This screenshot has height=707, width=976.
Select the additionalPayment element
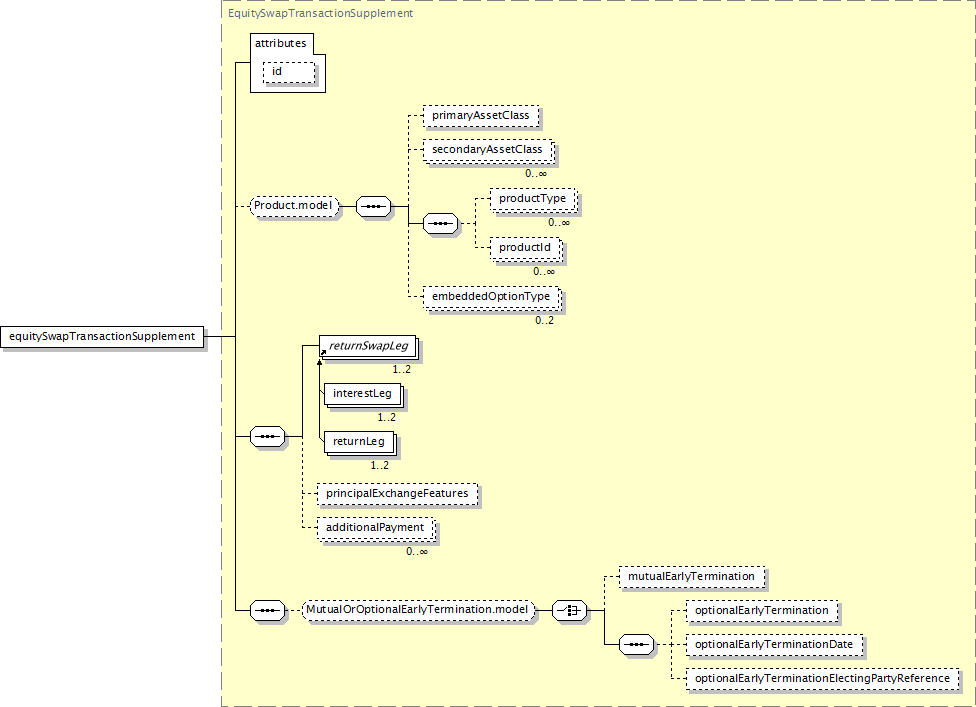374,527
